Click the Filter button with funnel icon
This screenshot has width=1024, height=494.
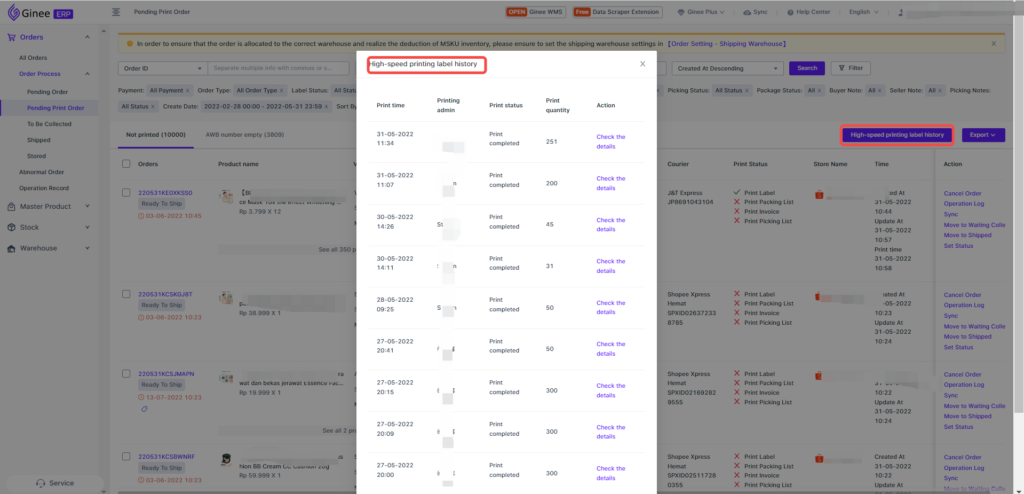(x=850, y=68)
